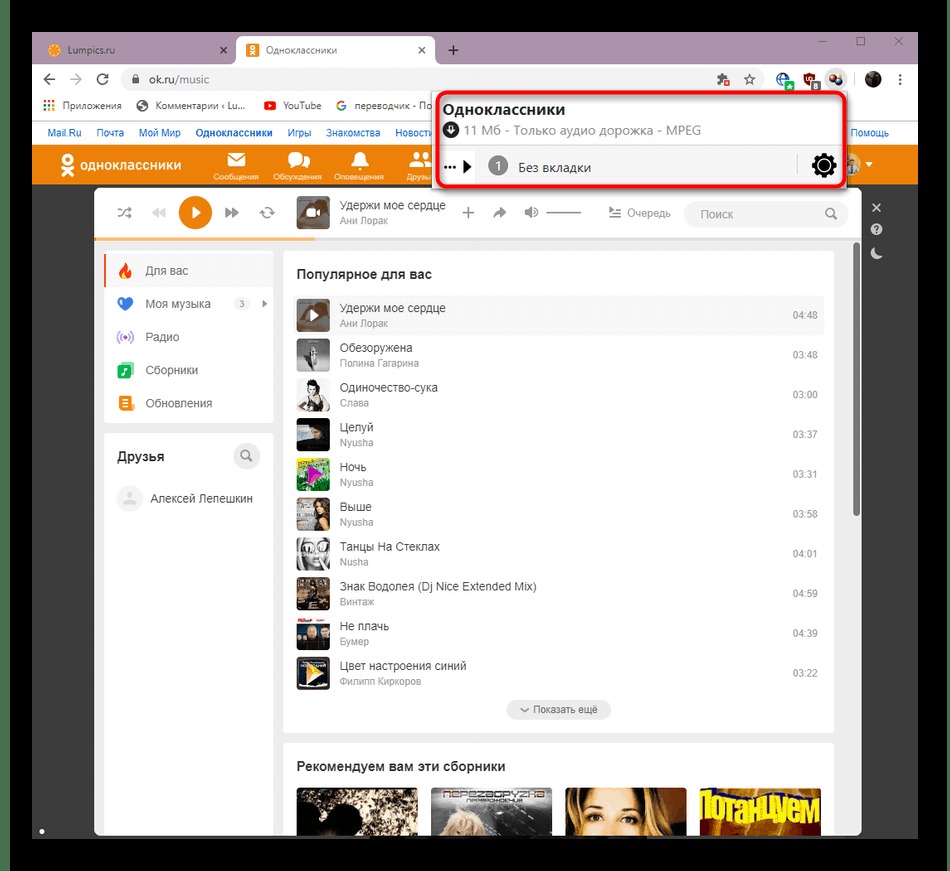950x871 pixels.
Task: Play the track Цвет настроения синий
Action: [559, 673]
